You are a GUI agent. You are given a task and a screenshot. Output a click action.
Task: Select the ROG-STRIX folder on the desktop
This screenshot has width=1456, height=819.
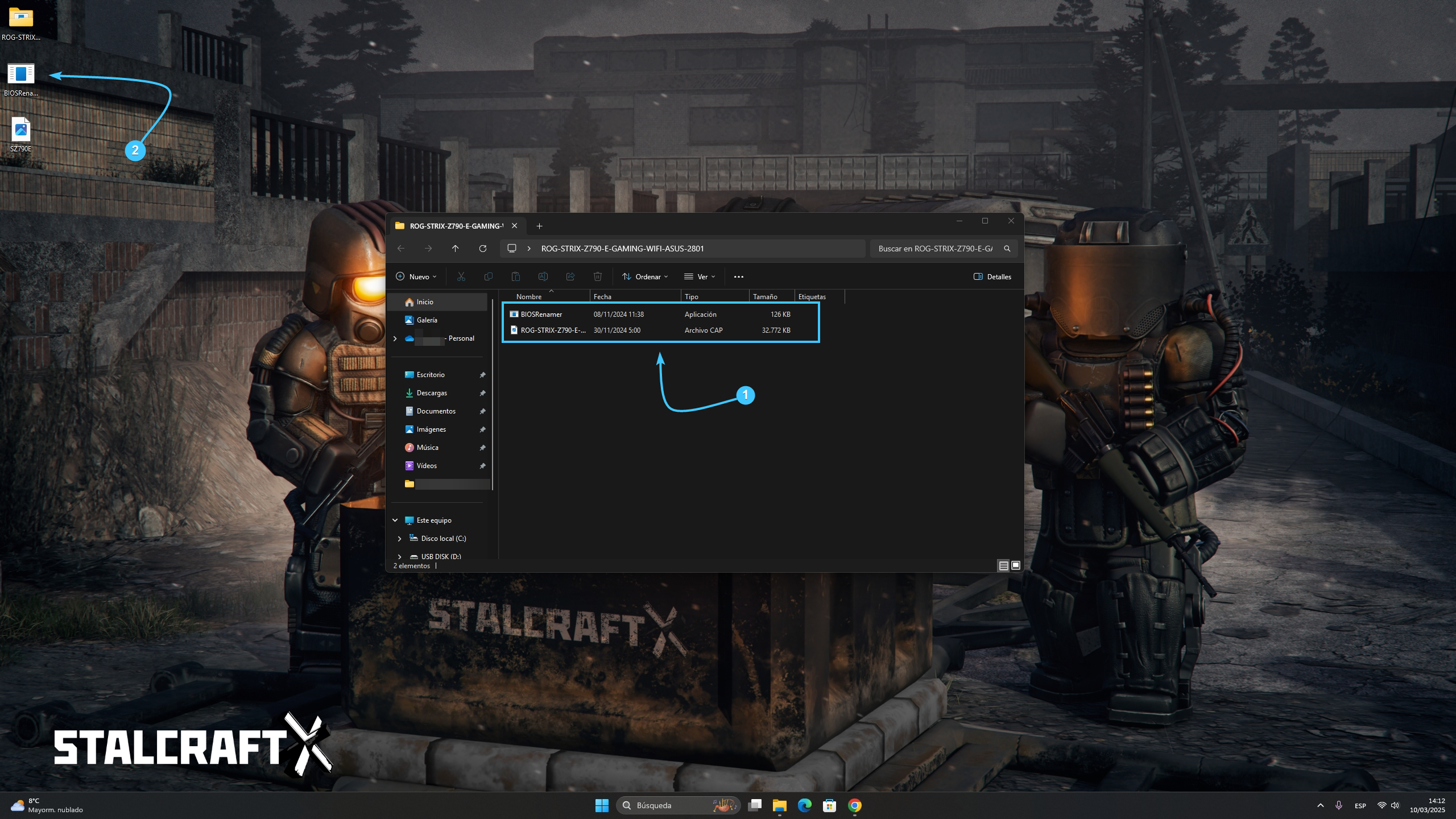click(x=21, y=24)
